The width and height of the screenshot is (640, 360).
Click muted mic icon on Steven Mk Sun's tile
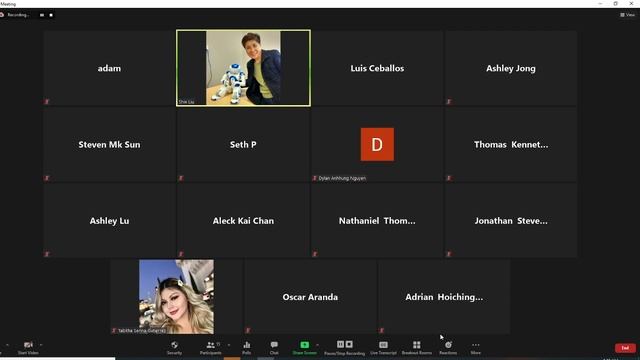[47, 178]
